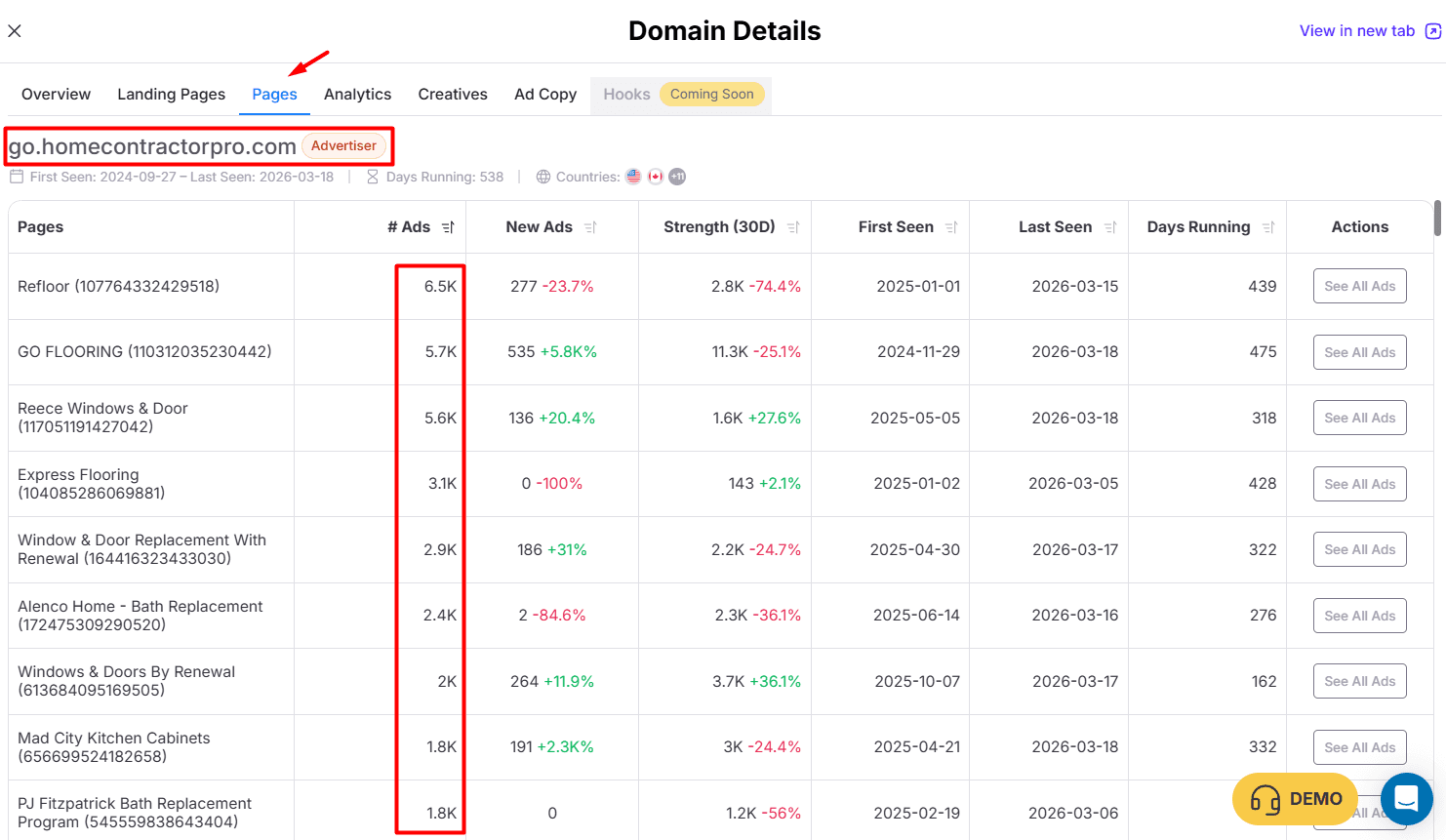1446x840 pixels.
Task: Click the Hooks Coming Soon tab
Action: pyautogui.click(x=681, y=95)
